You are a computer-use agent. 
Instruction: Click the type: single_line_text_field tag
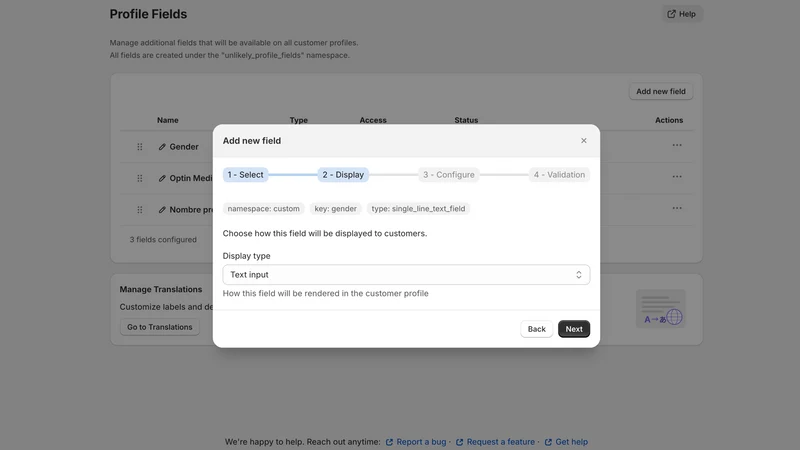[418, 209]
